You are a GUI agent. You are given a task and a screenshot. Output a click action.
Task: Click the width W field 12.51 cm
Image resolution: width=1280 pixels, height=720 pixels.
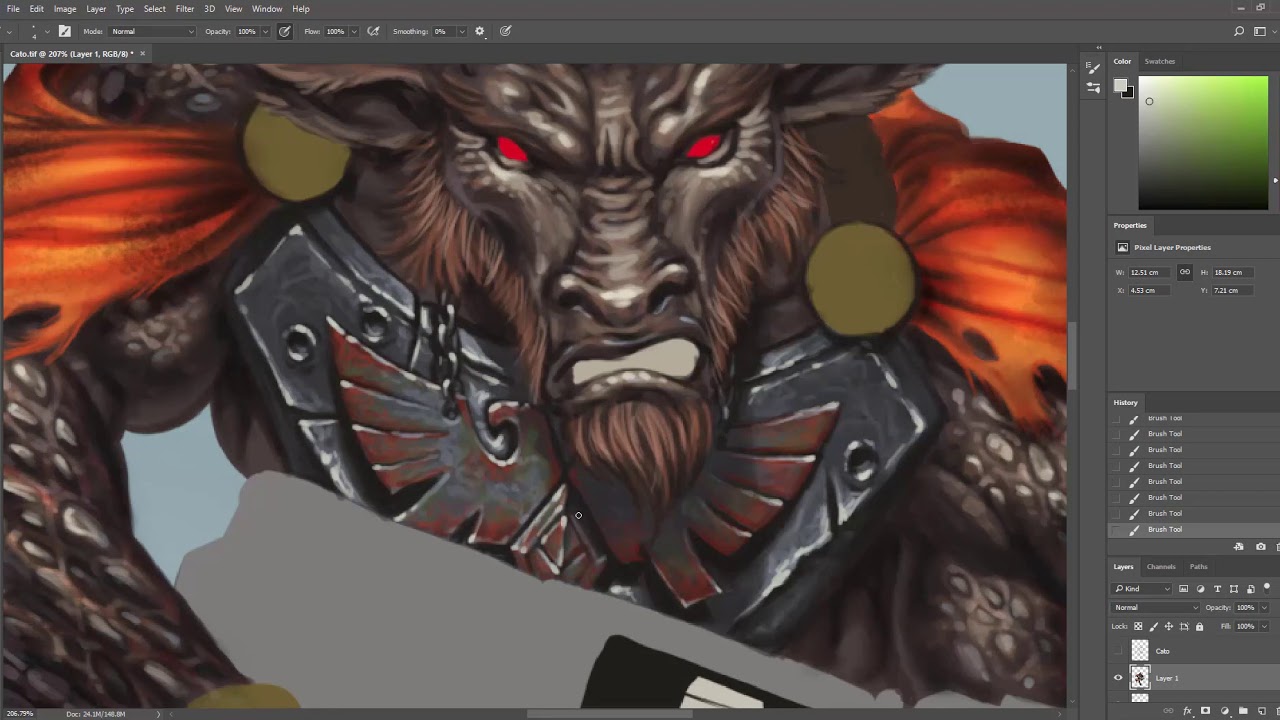click(1151, 272)
